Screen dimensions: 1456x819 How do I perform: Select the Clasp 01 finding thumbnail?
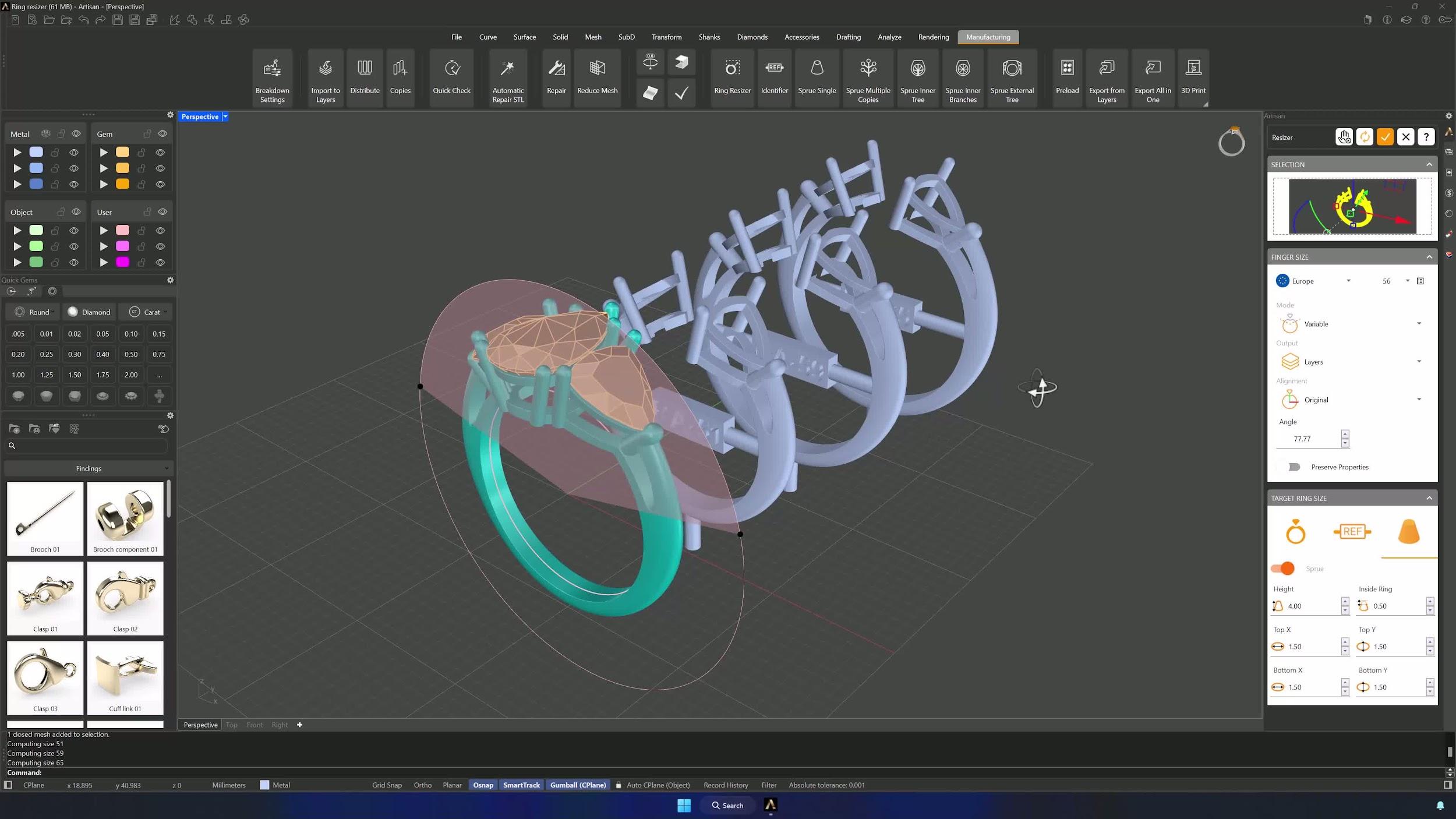point(45,598)
